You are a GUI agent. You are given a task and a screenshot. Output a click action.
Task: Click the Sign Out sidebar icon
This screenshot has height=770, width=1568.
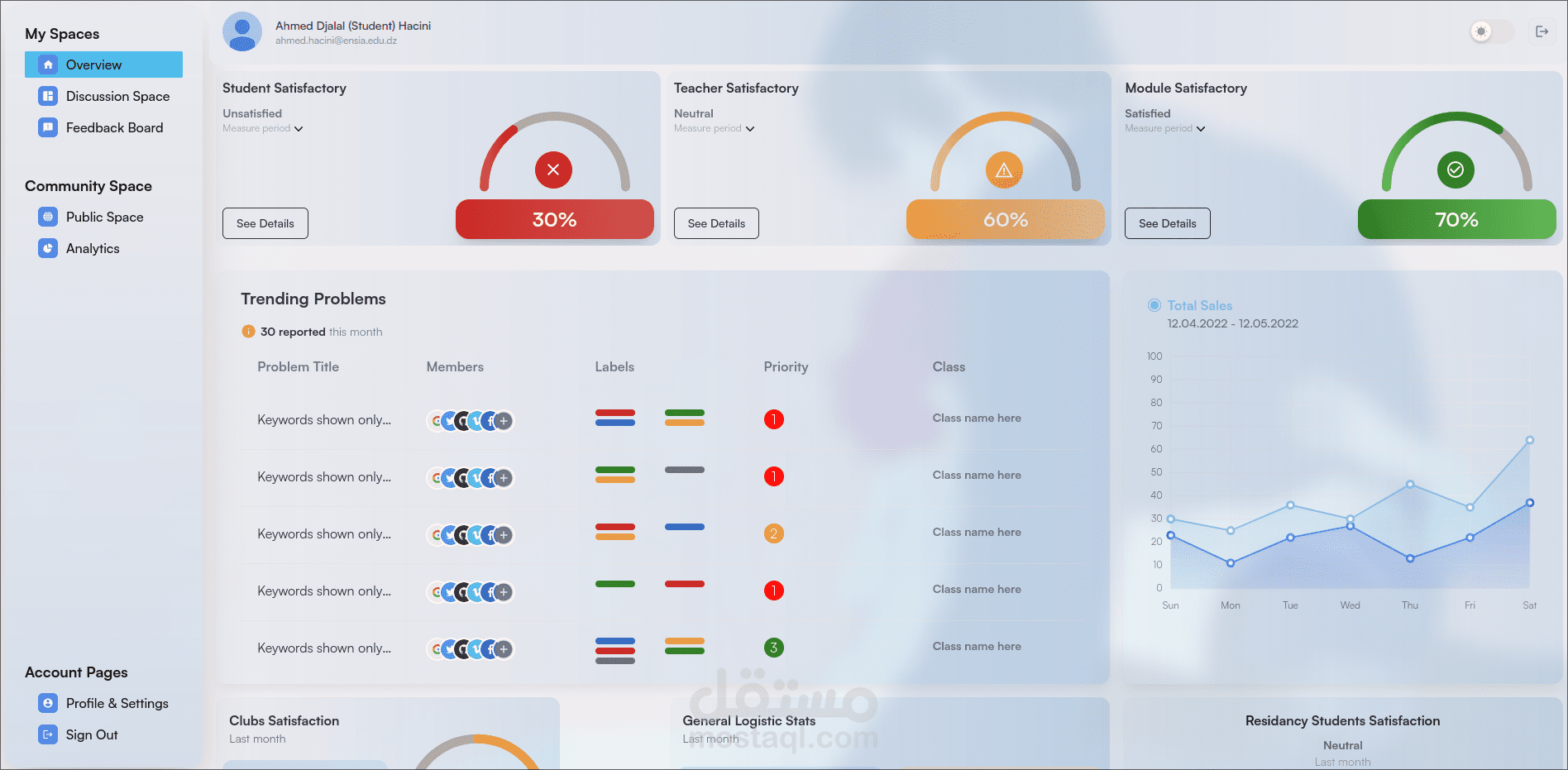pyautogui.click(x=48, y=734)
